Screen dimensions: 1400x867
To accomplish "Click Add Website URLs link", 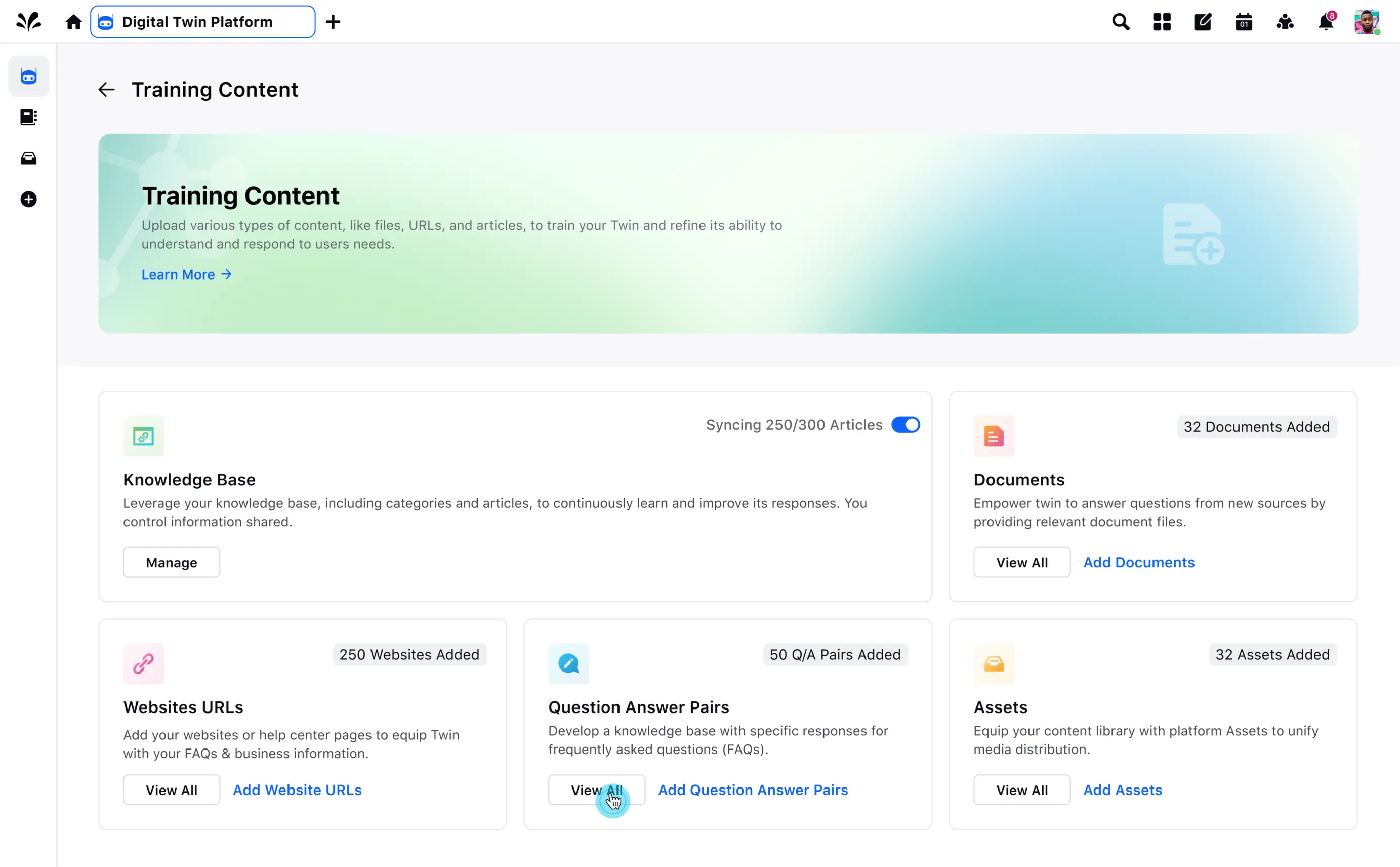I will click(297, 790).
